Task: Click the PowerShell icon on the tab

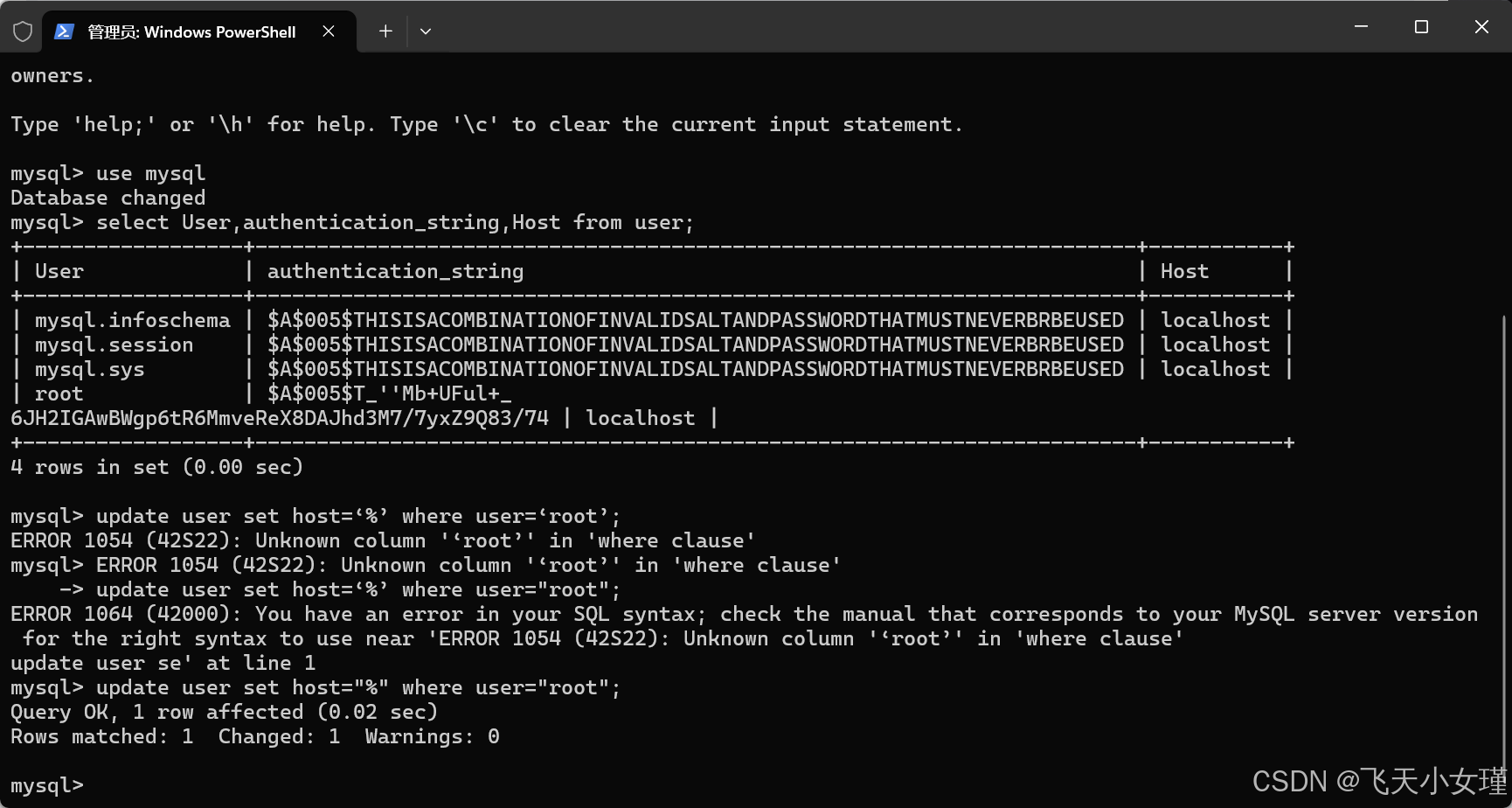Action: tap(64, 31)
